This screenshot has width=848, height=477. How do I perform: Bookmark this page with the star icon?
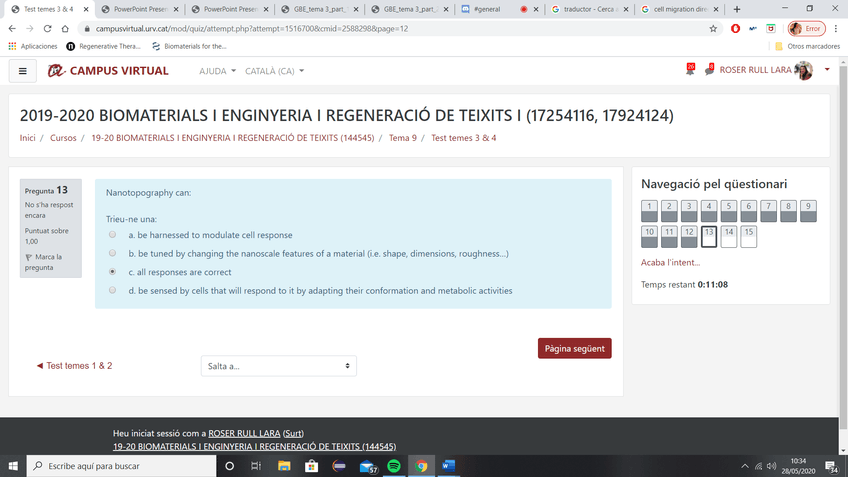coord(713,29)
